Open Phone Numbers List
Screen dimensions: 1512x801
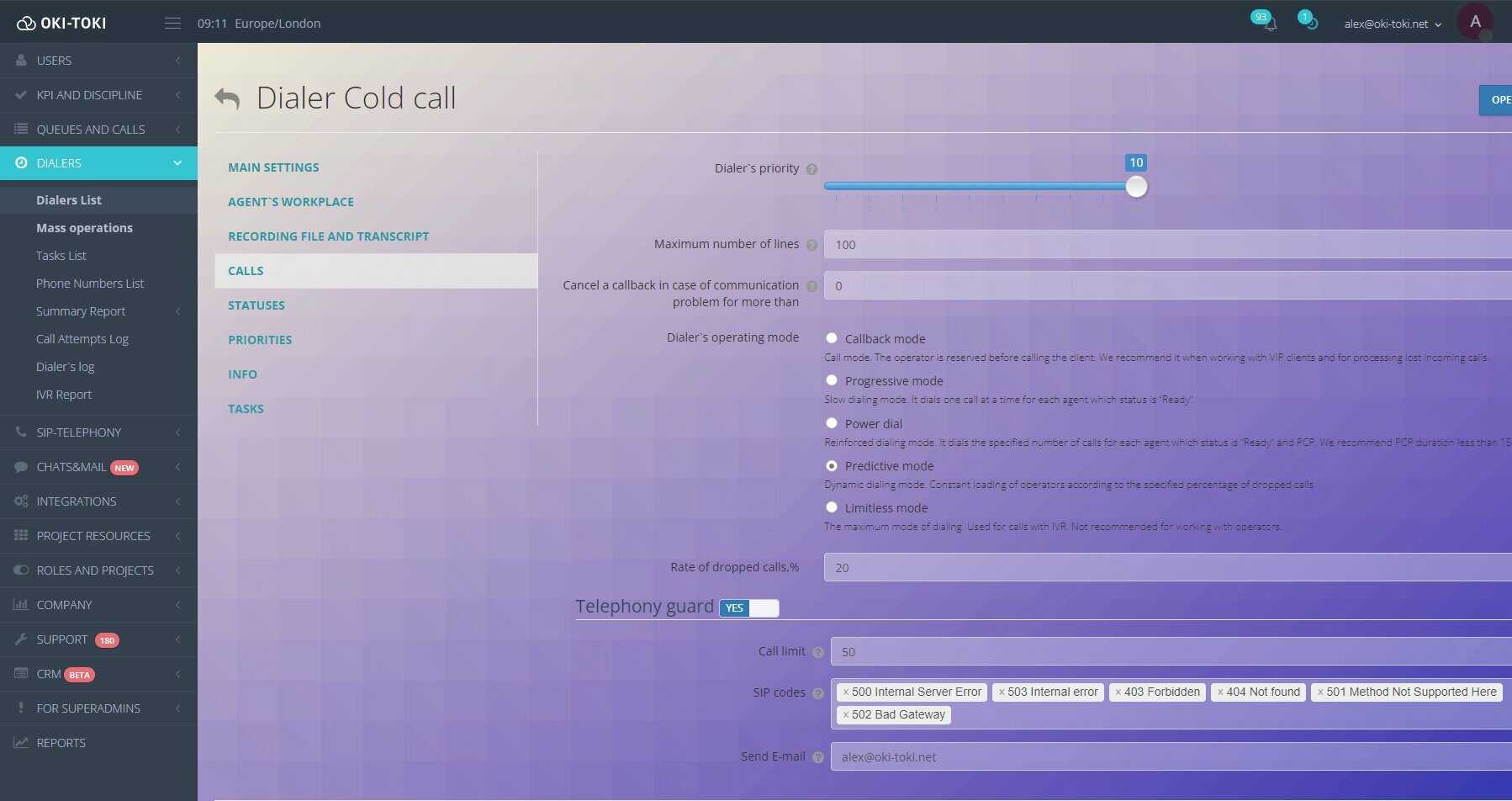(90, 284)
